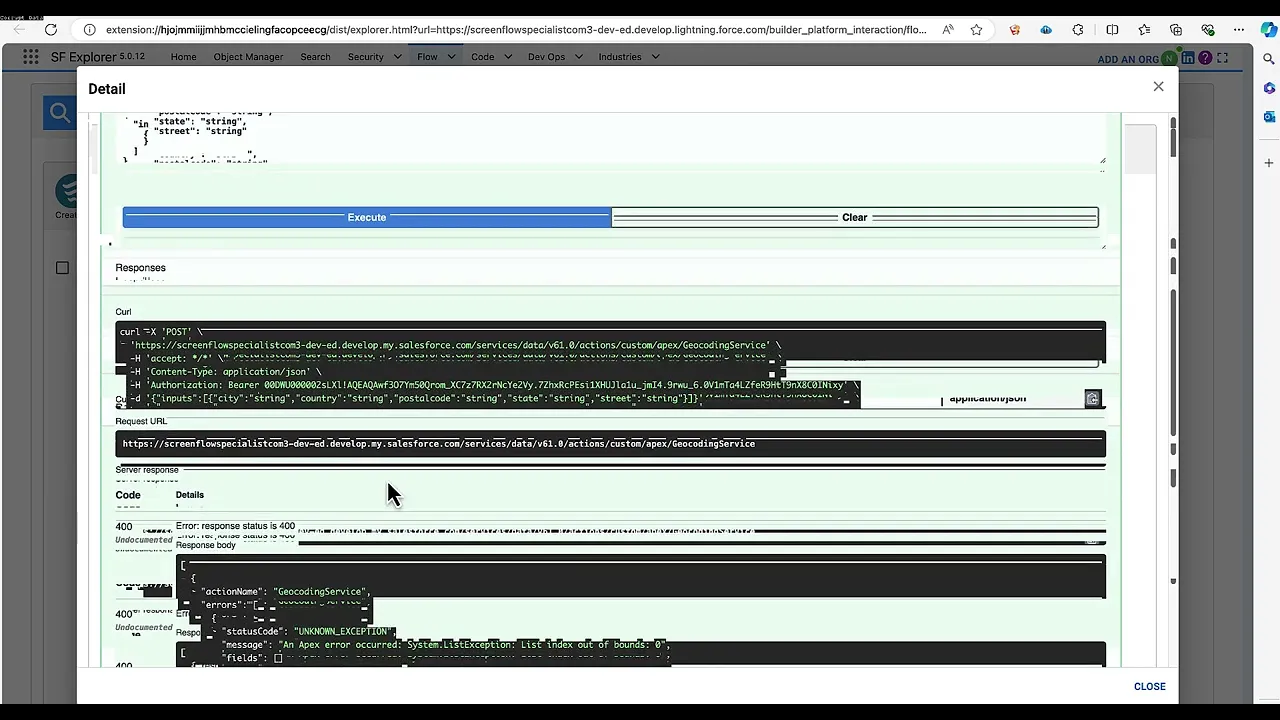Open Read Aloud from address bar
1280x720 pixels.
(x=948, y=30)
